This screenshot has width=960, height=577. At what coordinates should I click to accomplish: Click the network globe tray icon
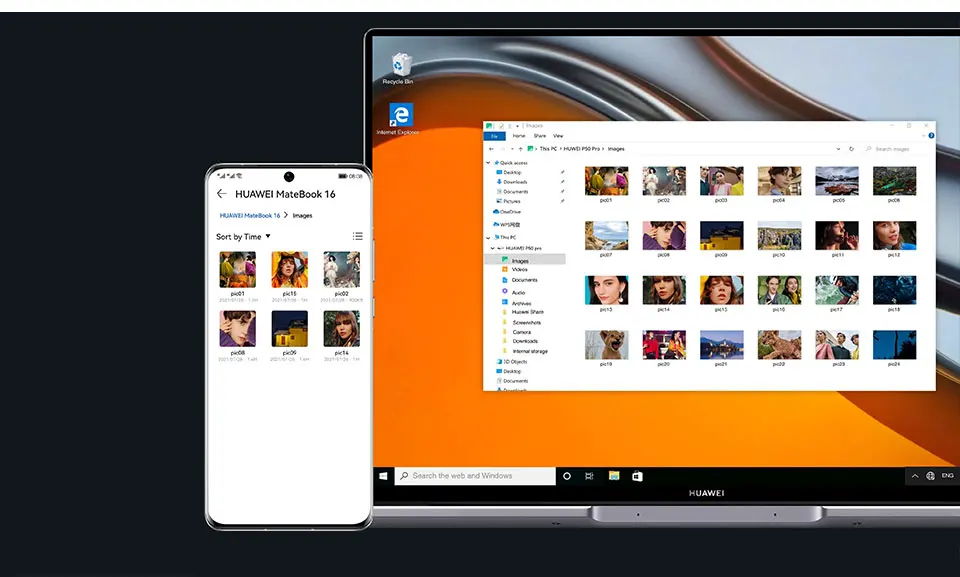[x=931, y=476]
